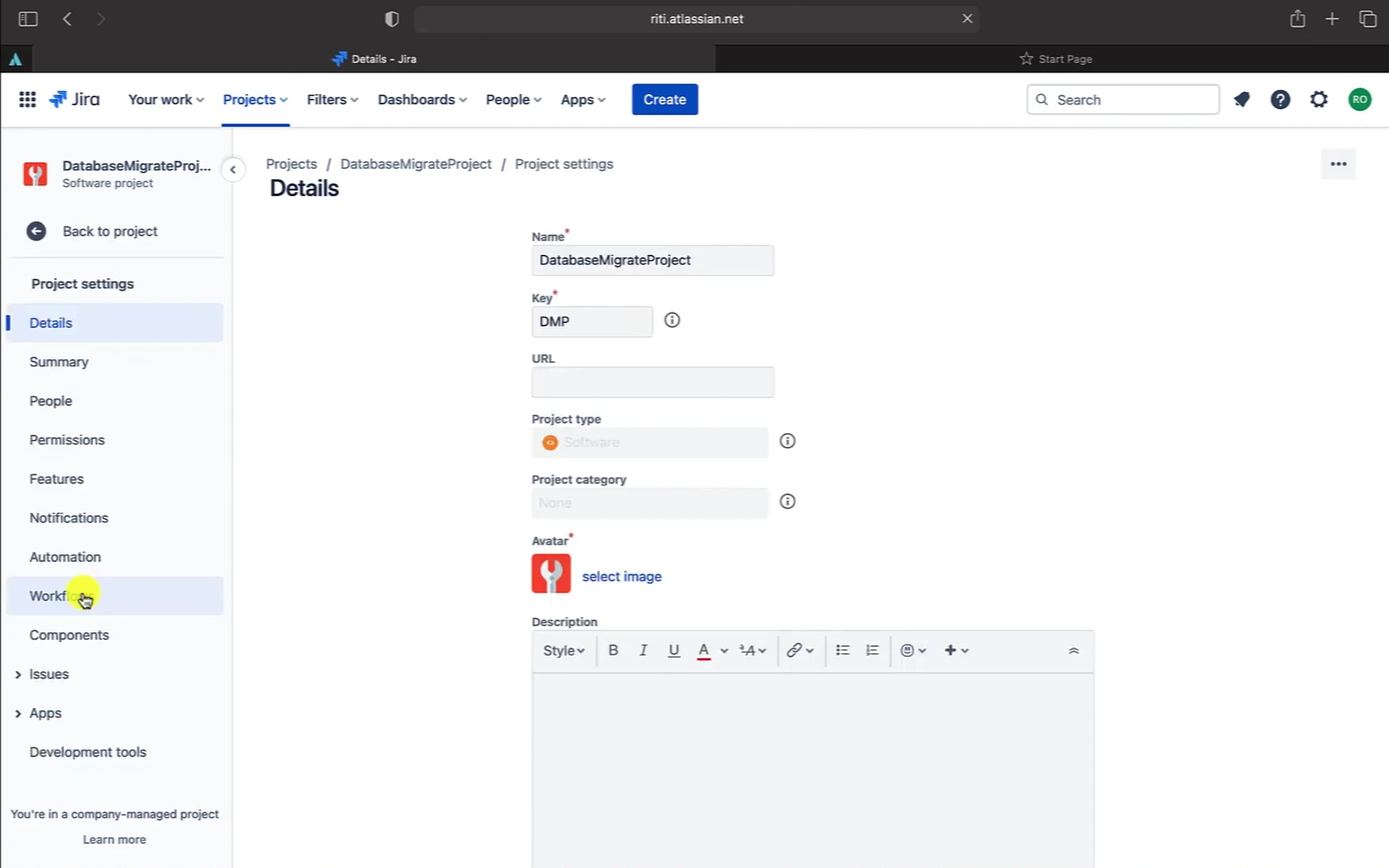Open the text color picker dropdown arrow

tap(724, 651)
